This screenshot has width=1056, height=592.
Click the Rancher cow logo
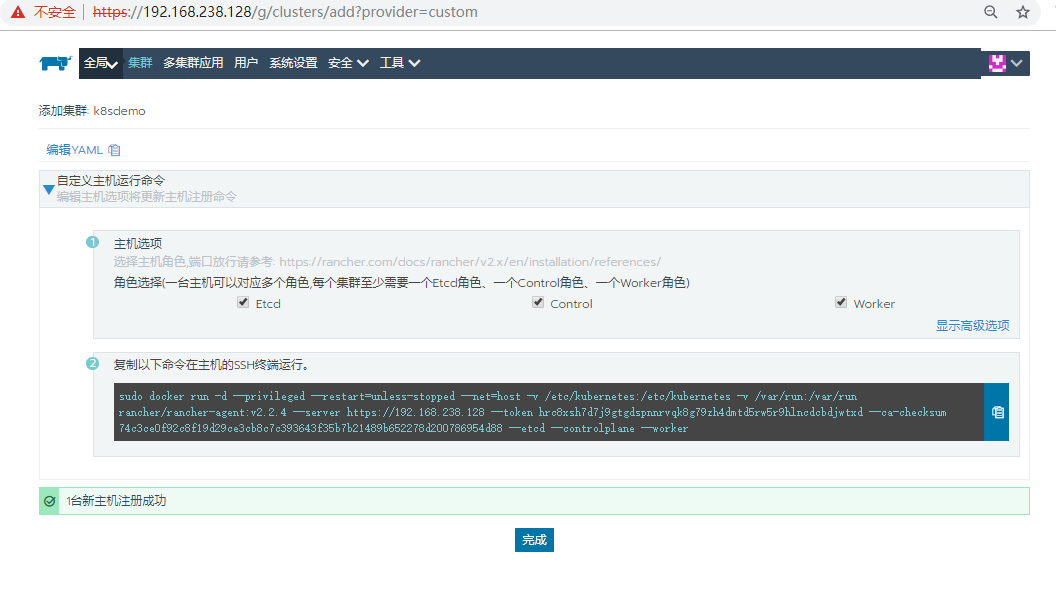55,63
